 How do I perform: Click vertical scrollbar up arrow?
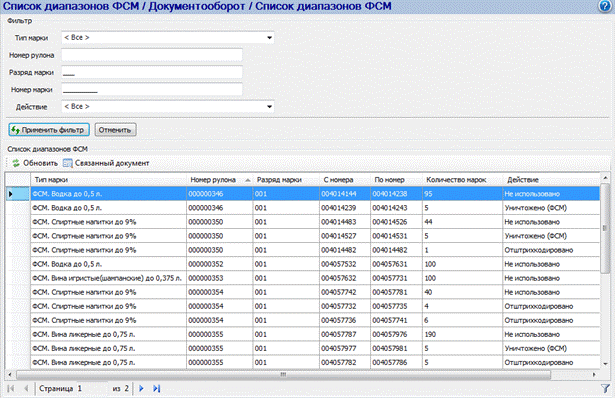[x=605, y=178]
